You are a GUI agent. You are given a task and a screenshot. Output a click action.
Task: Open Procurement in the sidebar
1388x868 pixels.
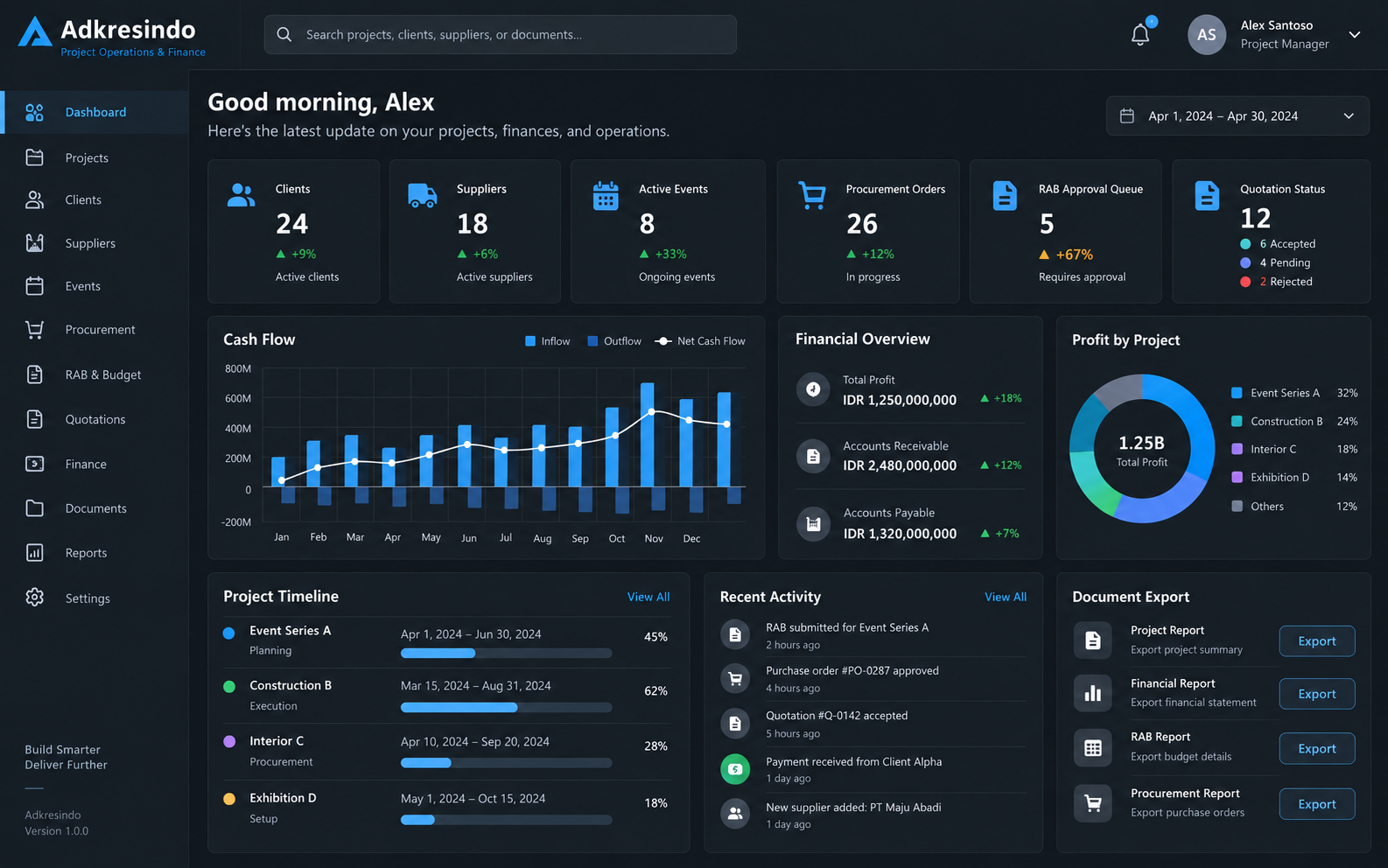tap(95, 330)
